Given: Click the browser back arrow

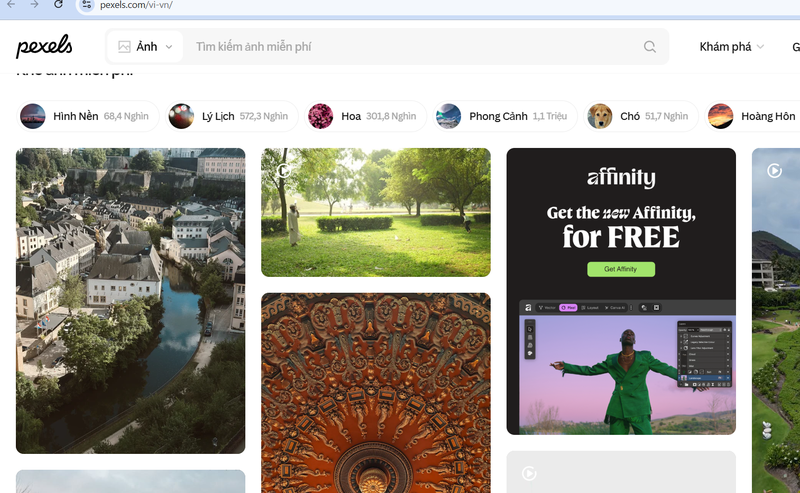Looking at the screenshot, I should coord(11,5).
